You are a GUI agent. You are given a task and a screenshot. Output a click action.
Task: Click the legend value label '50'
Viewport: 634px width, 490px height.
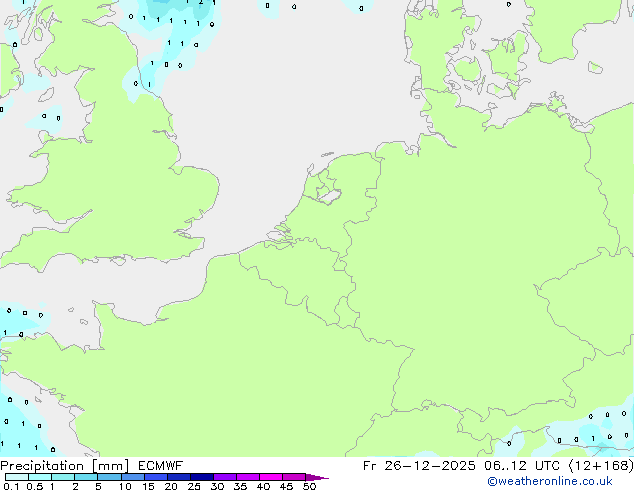click(x=309, y=486)
